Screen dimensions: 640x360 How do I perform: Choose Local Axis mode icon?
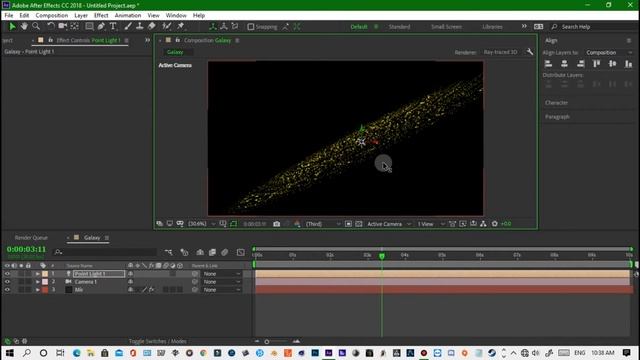coord(212,27)
